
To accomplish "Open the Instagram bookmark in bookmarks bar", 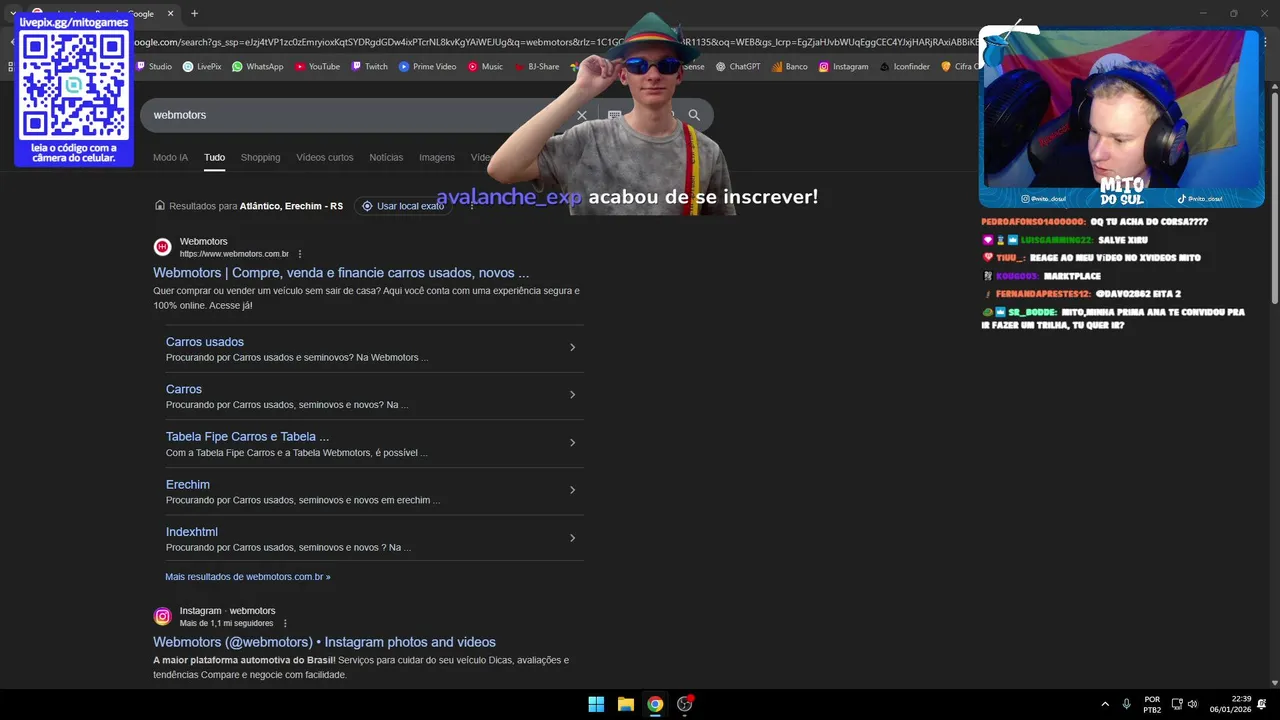I will click(843, 67).
